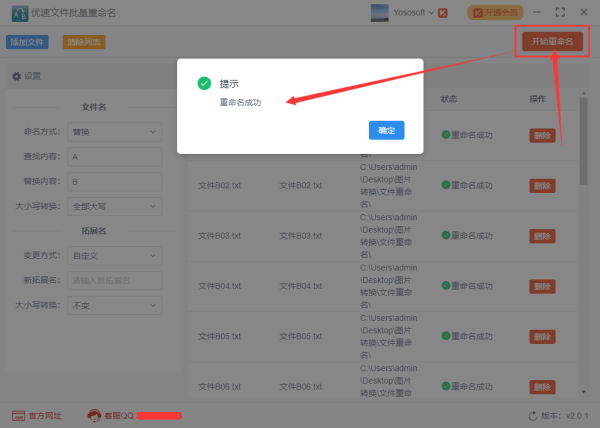Image resolution: width=600 pixels, height=428 pixels.
Task: Click success status icon for 文件B03.txt
Action: tap(446, 235)
